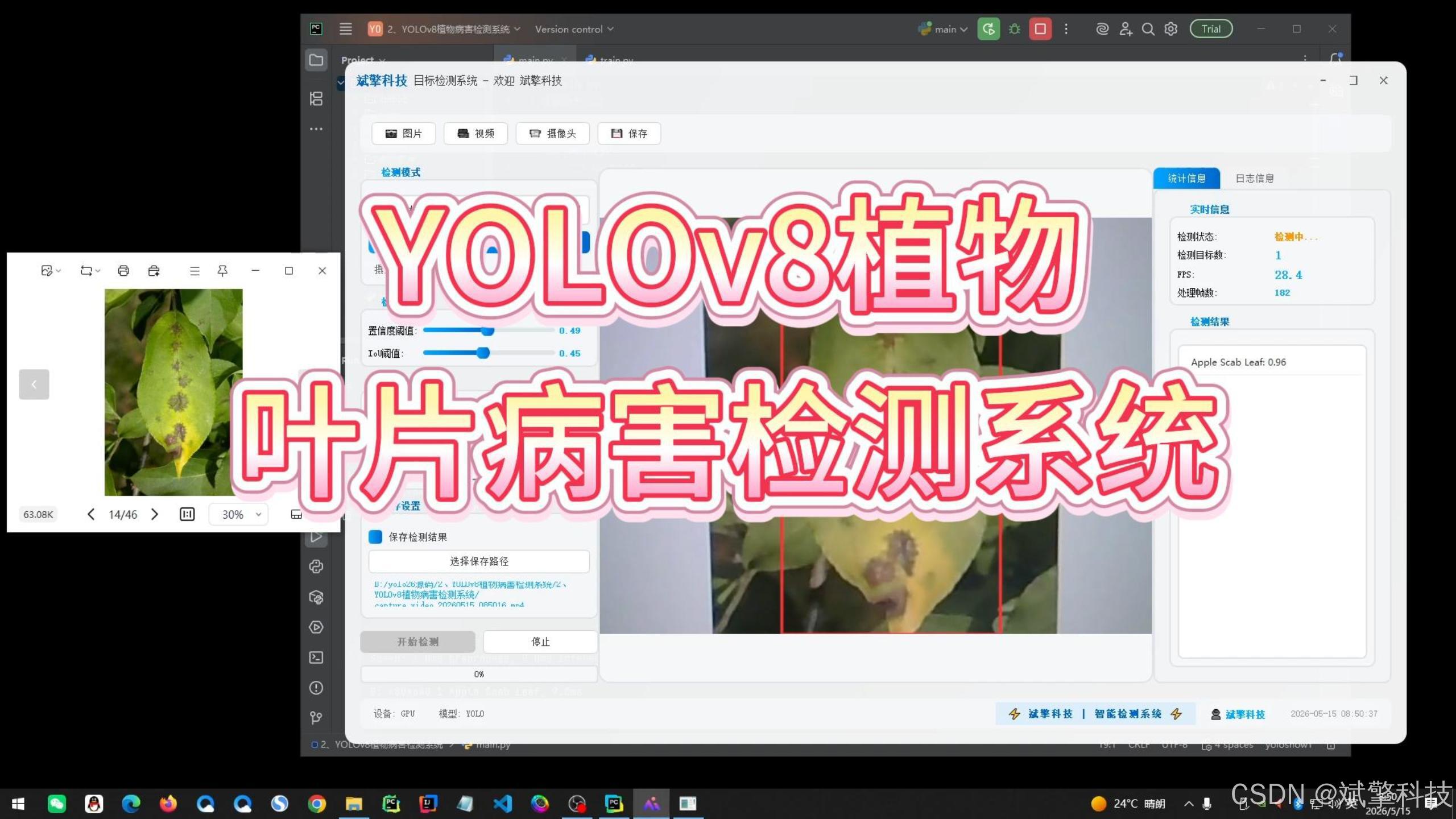This screenshot has width=1456, height=819.
Task: Click the 开始检测 start detection button
Action: [x=418, y=642]
